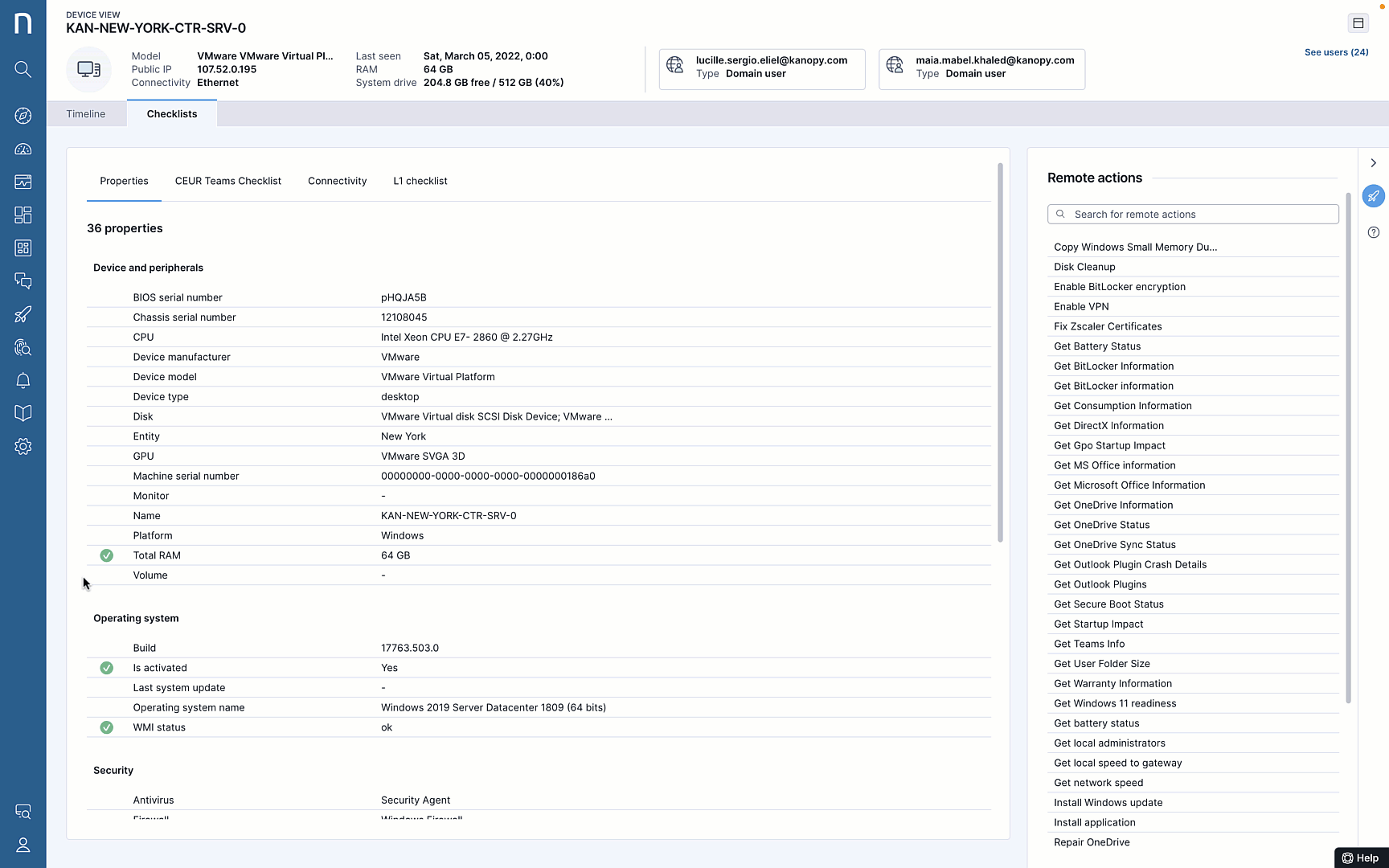Click the rocket icon in left sidebar

tap(23, 314)
